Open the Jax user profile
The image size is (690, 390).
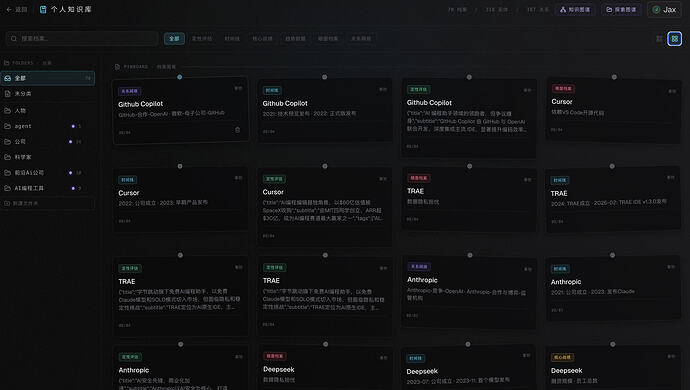(x=664, y=9)
